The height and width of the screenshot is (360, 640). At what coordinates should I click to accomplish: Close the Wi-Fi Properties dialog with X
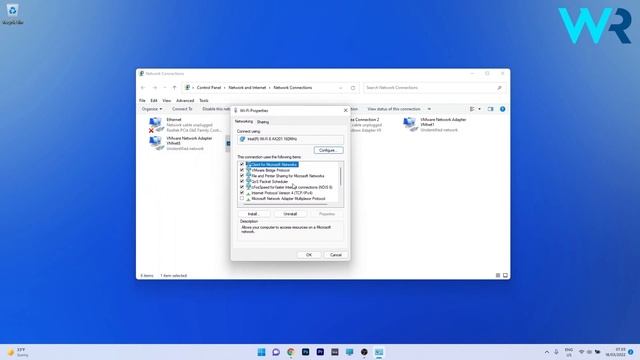coord(345,110)
